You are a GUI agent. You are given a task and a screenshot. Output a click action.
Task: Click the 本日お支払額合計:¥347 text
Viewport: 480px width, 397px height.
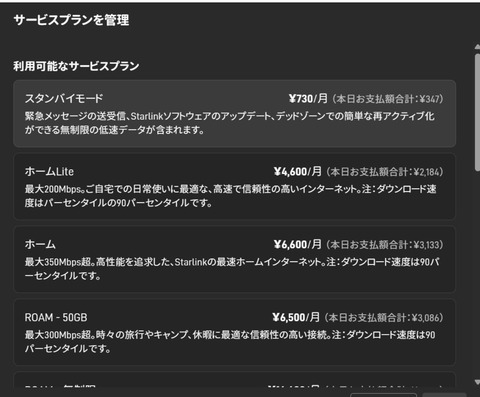387,99
